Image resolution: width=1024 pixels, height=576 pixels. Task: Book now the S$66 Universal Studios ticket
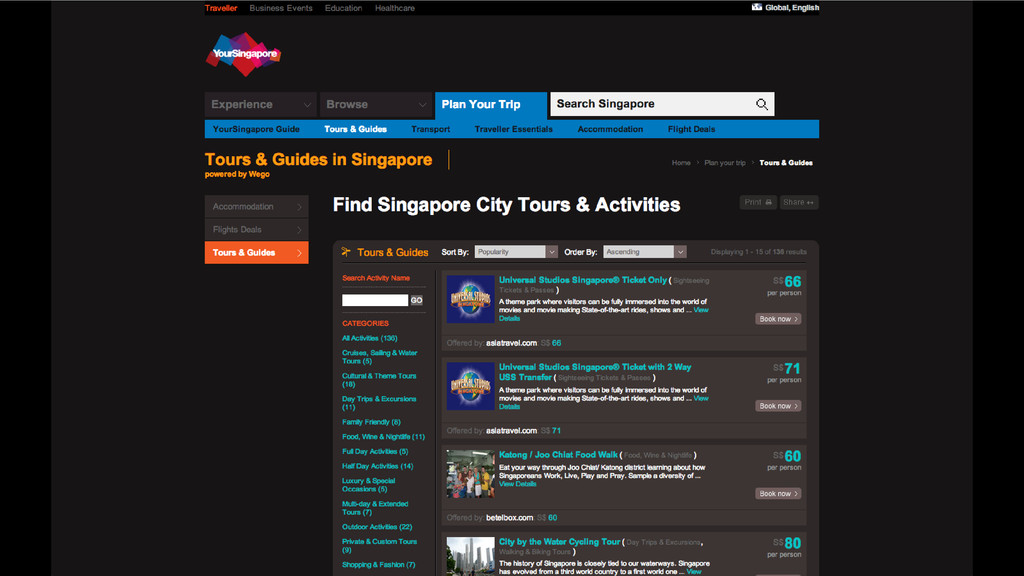click(778, 319)
